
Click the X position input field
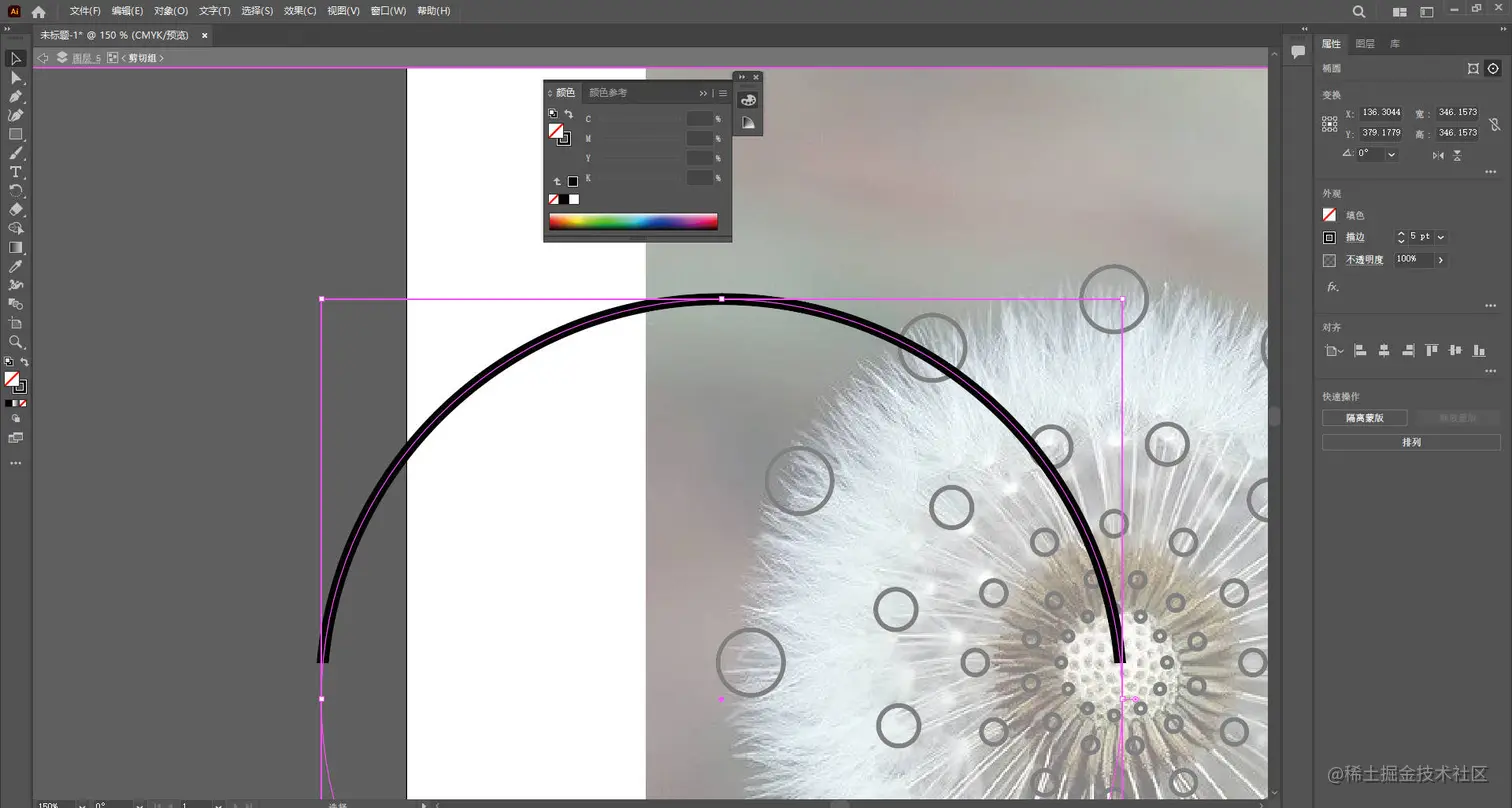point(1381,112)
